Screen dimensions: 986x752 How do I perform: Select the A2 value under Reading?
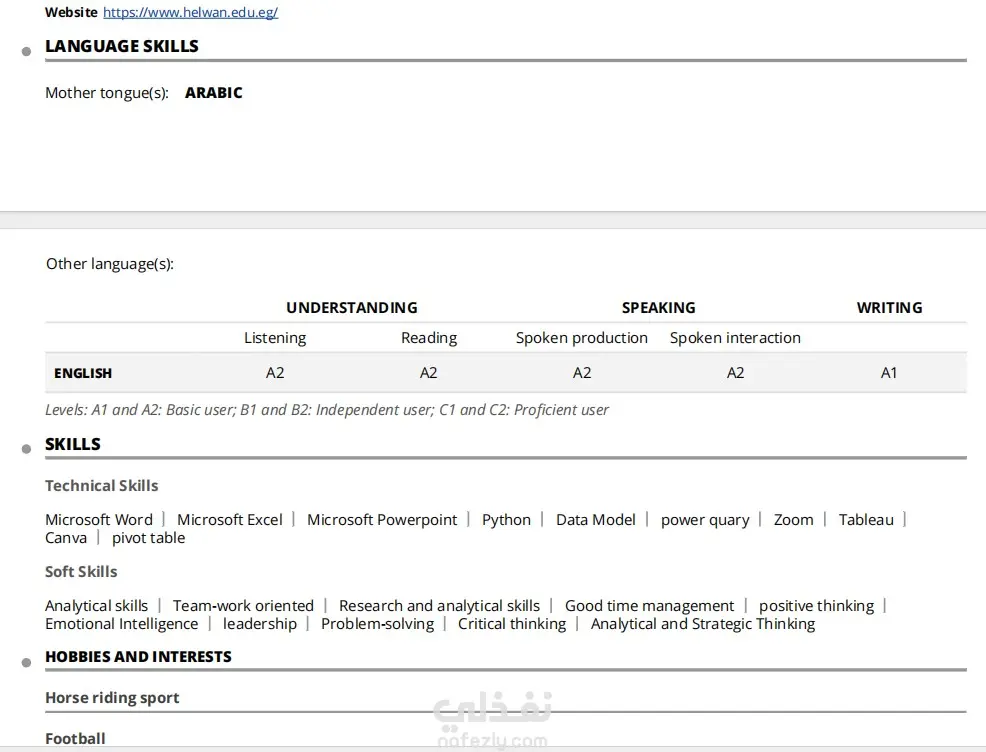tap(428, 373)
